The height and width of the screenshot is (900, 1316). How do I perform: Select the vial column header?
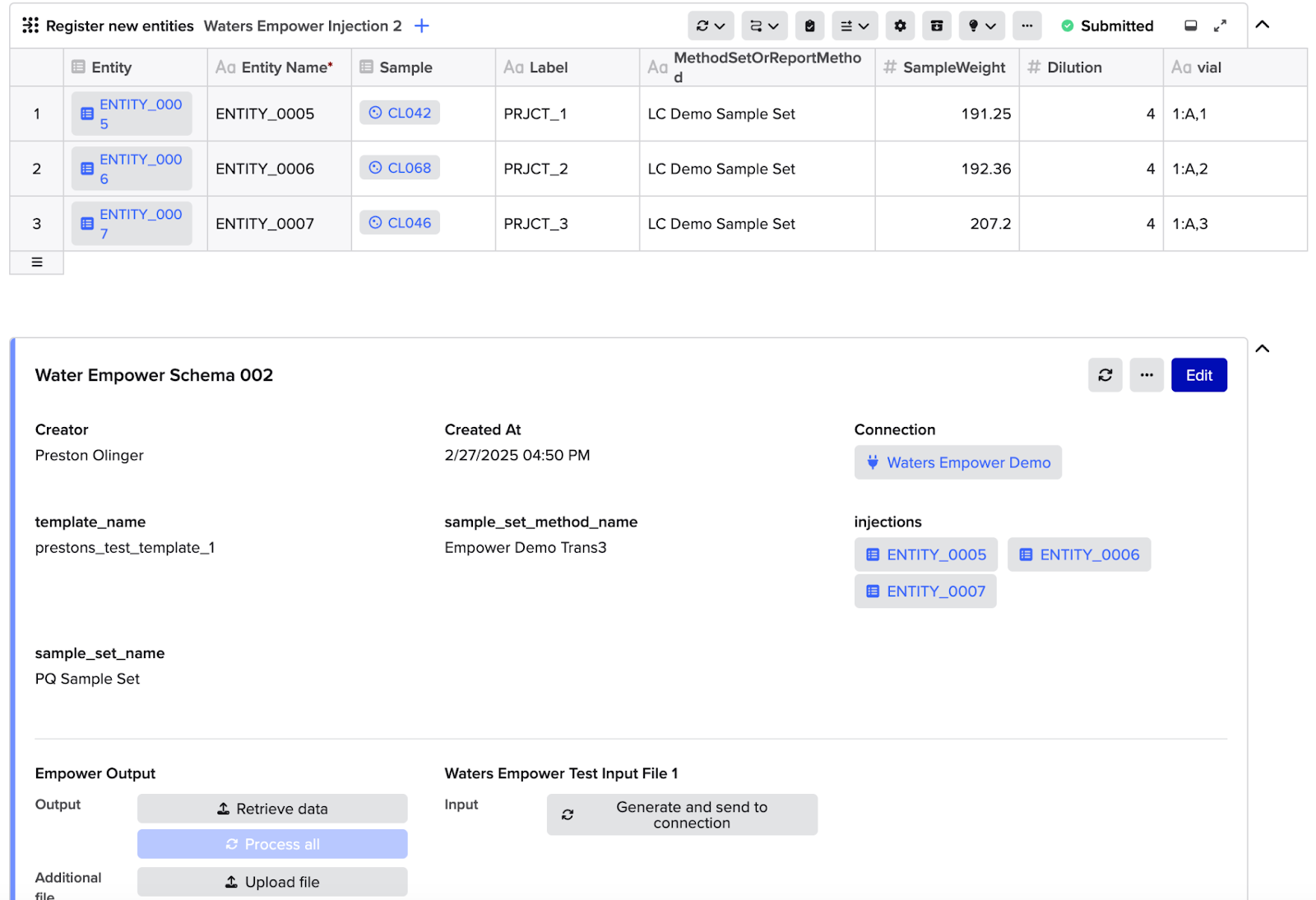coord(1235,67)
